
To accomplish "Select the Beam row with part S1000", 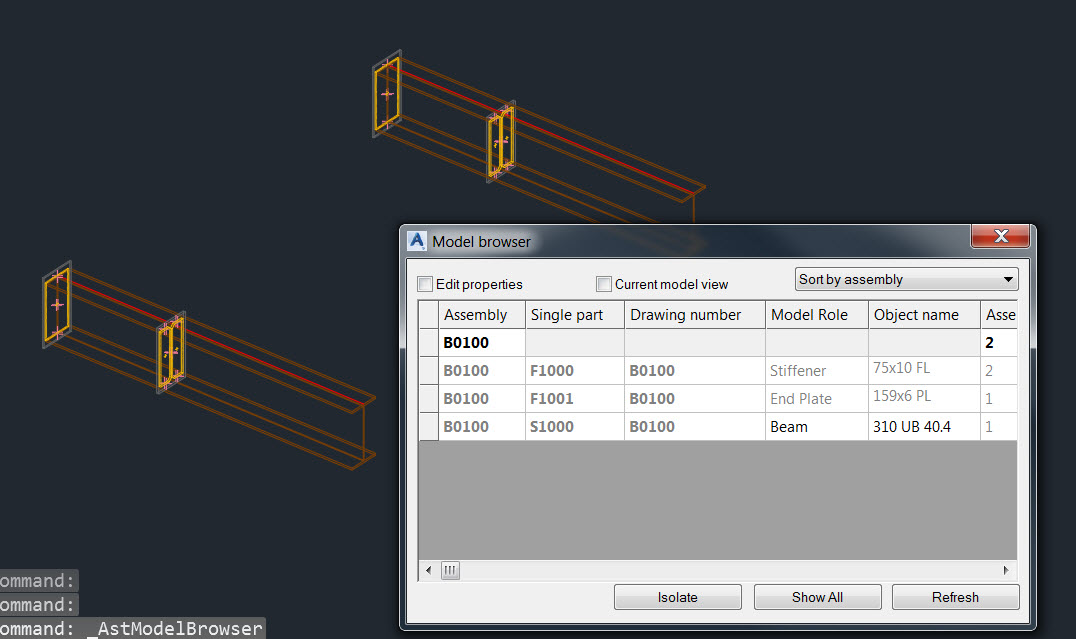I will (476, 427).
